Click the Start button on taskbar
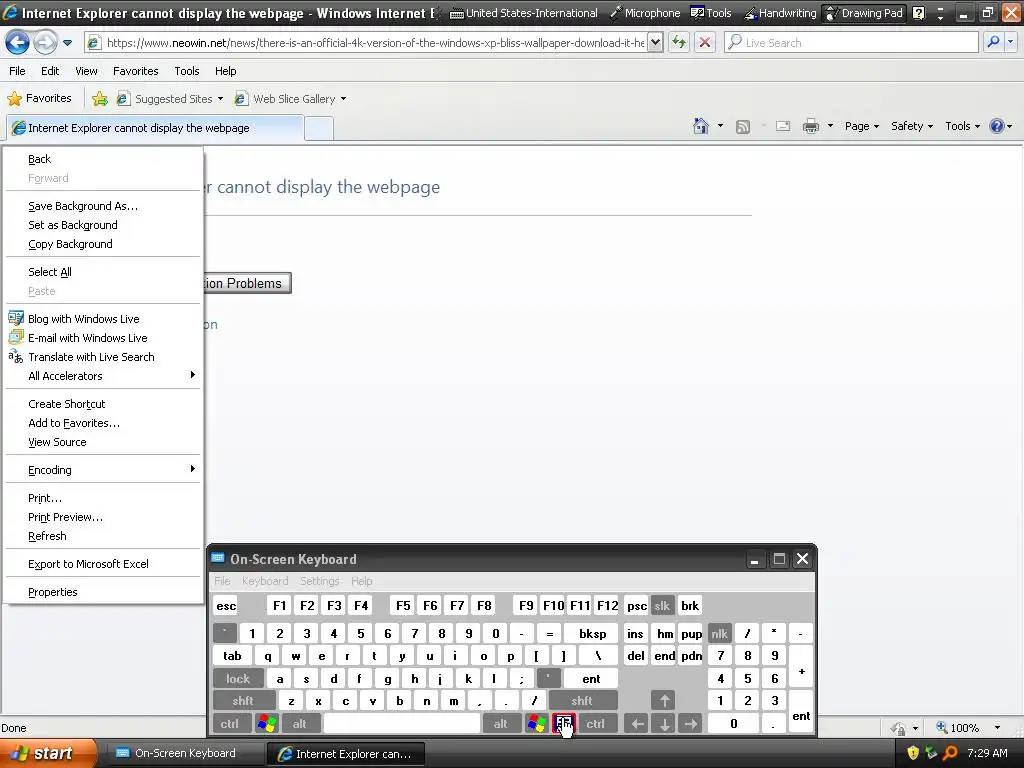Image resolution: width=1024 pixels, height=768 pixels. (x=48, y=754)
